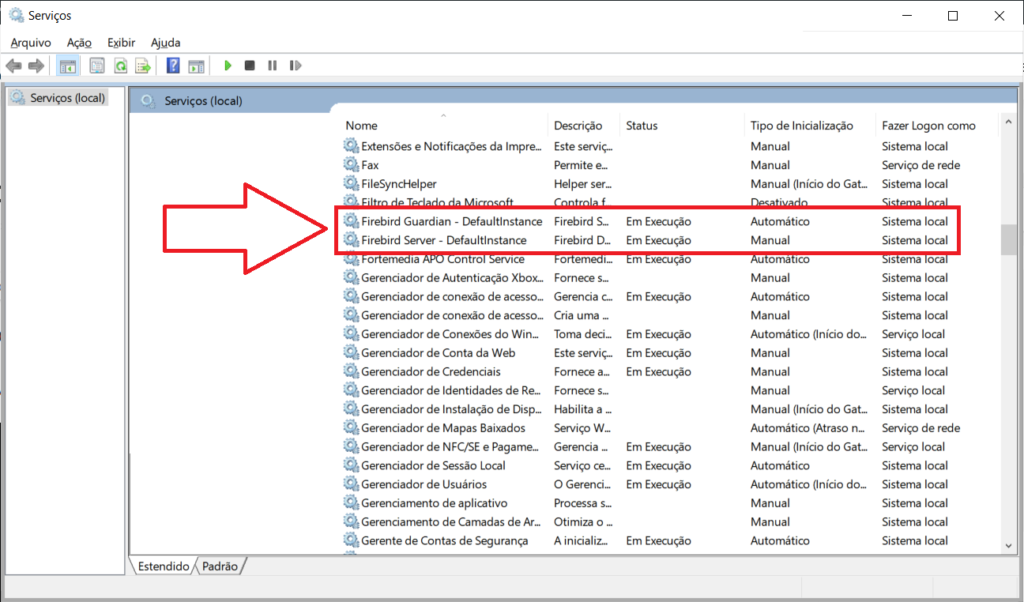Click the Forward arrow in the toolbar
The height and width of the screenshot is (602, 1024).
click(x=36, y=66)
